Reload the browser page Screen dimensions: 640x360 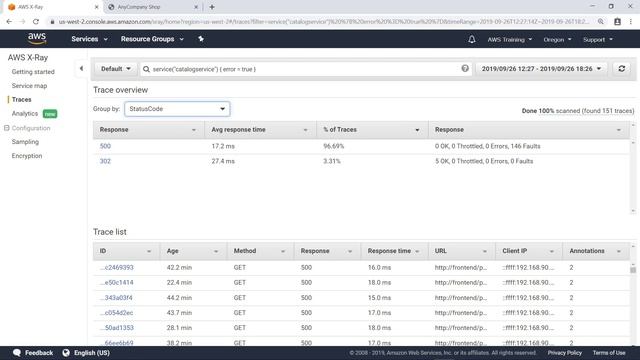click(36, 22)
